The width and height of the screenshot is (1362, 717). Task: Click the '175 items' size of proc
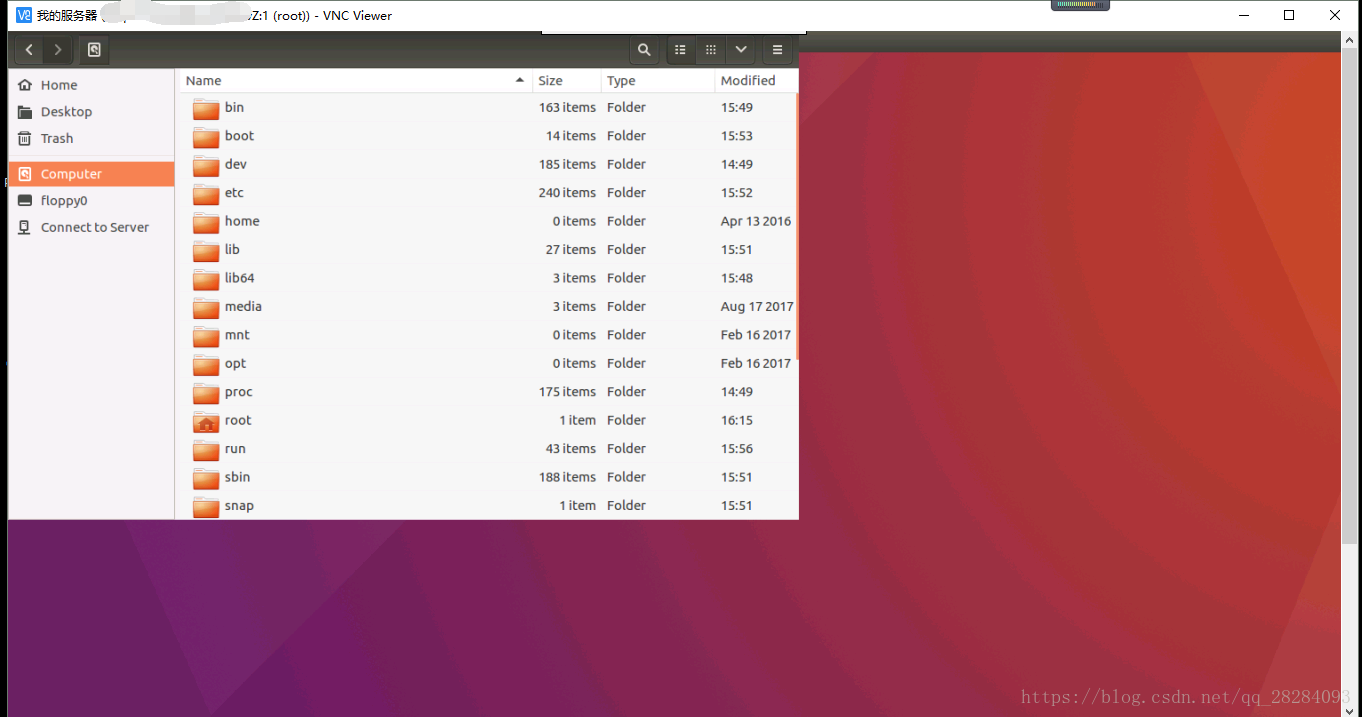point(567,392)
